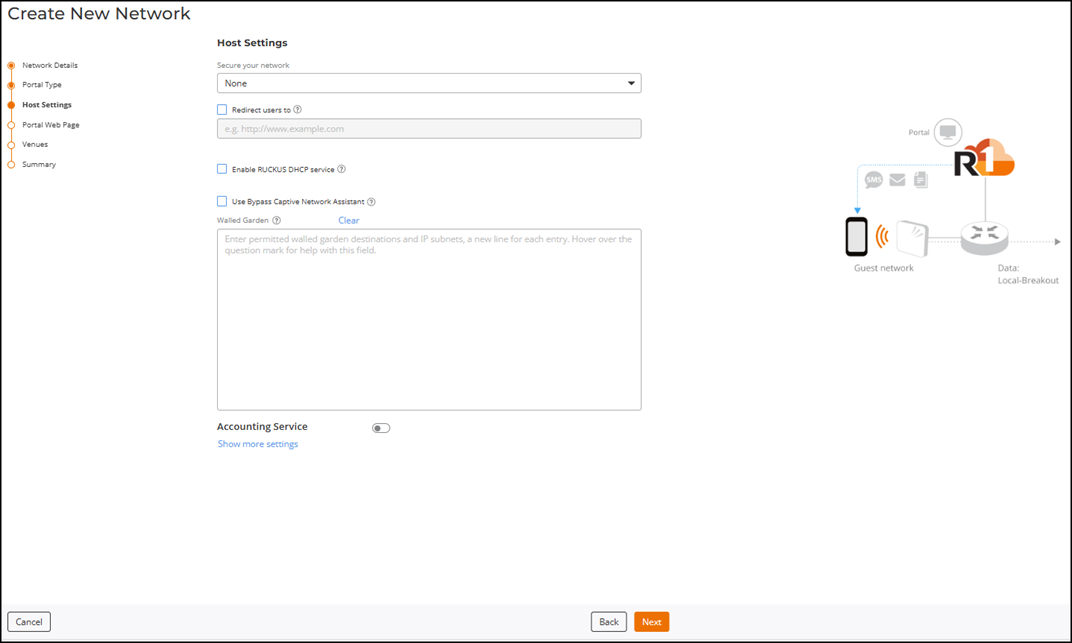1072x643 pixels.
Task: Expand Show more settings
Action: tap(258, 444)
